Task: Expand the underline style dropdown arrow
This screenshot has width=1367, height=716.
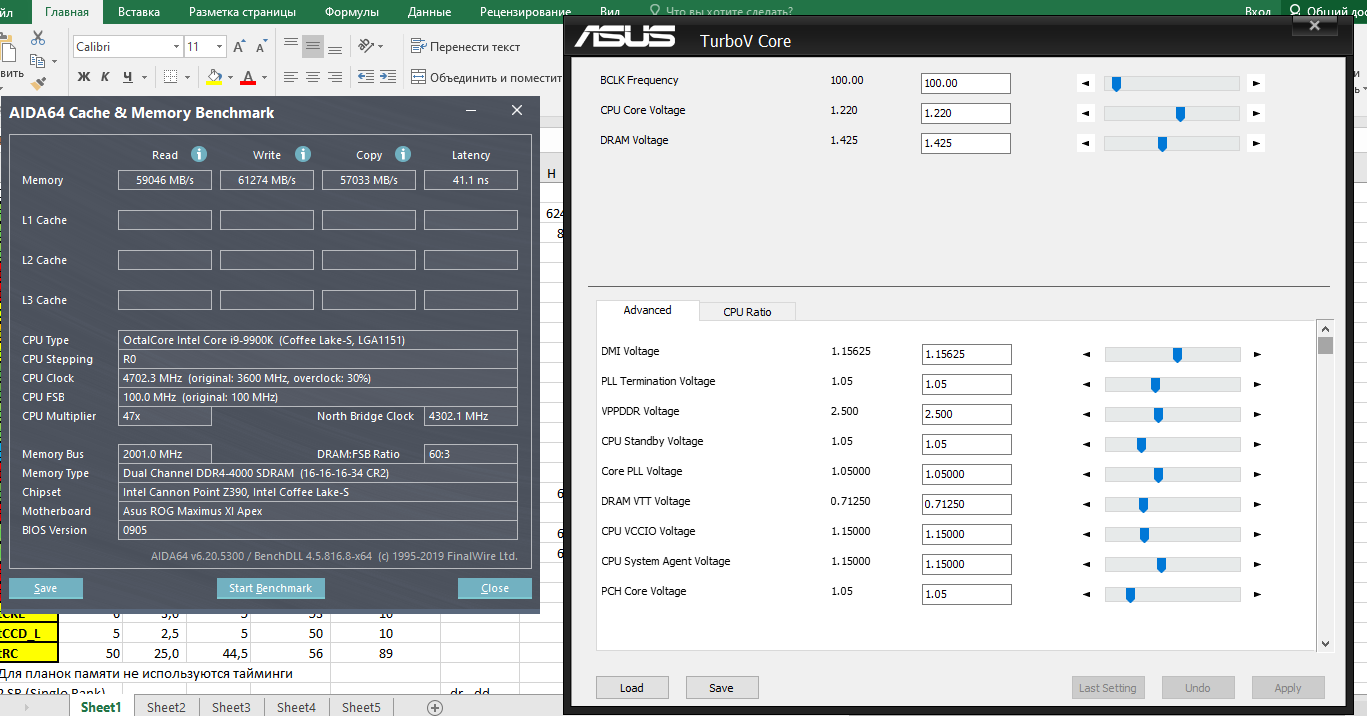Action: coord(145,77)
